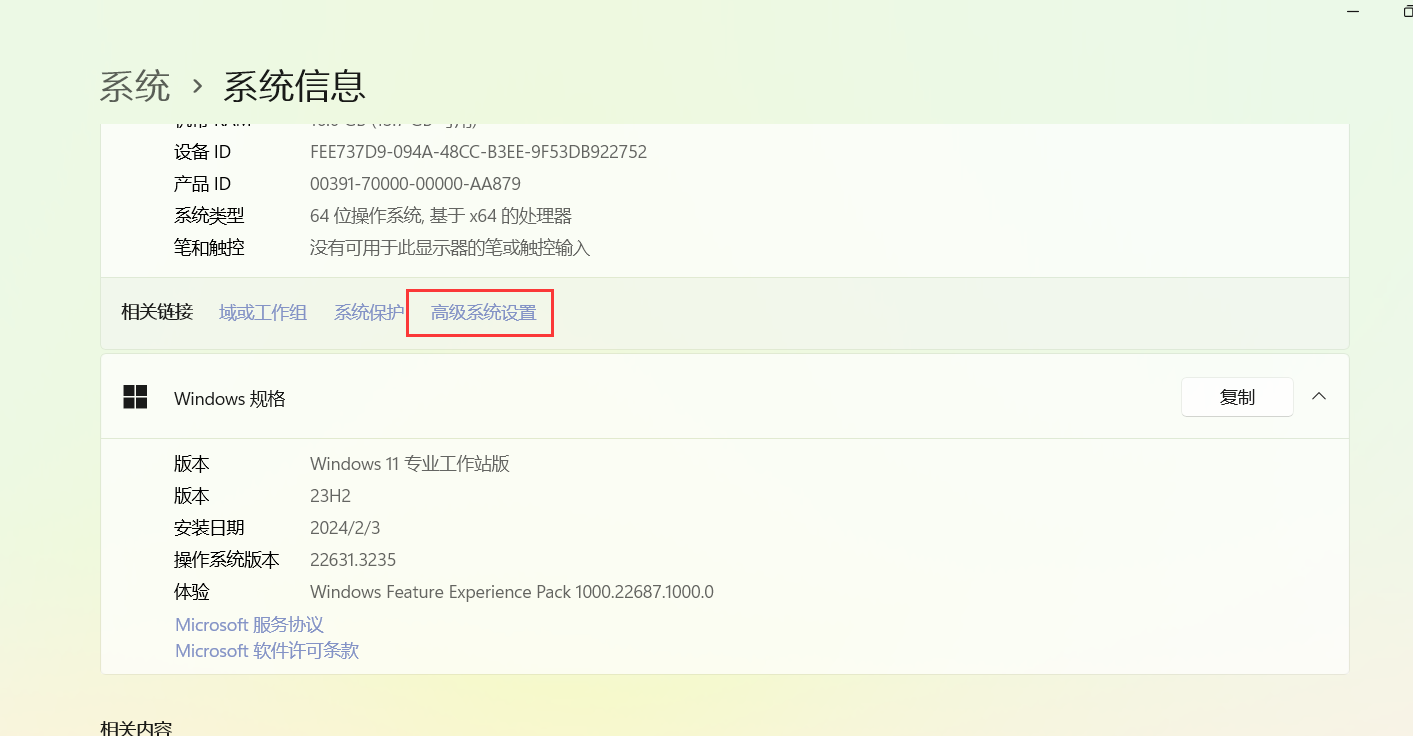Collapse the Windows 规格 section chevron
Screen dimensions: 1413x736
tap(1319, 397)
